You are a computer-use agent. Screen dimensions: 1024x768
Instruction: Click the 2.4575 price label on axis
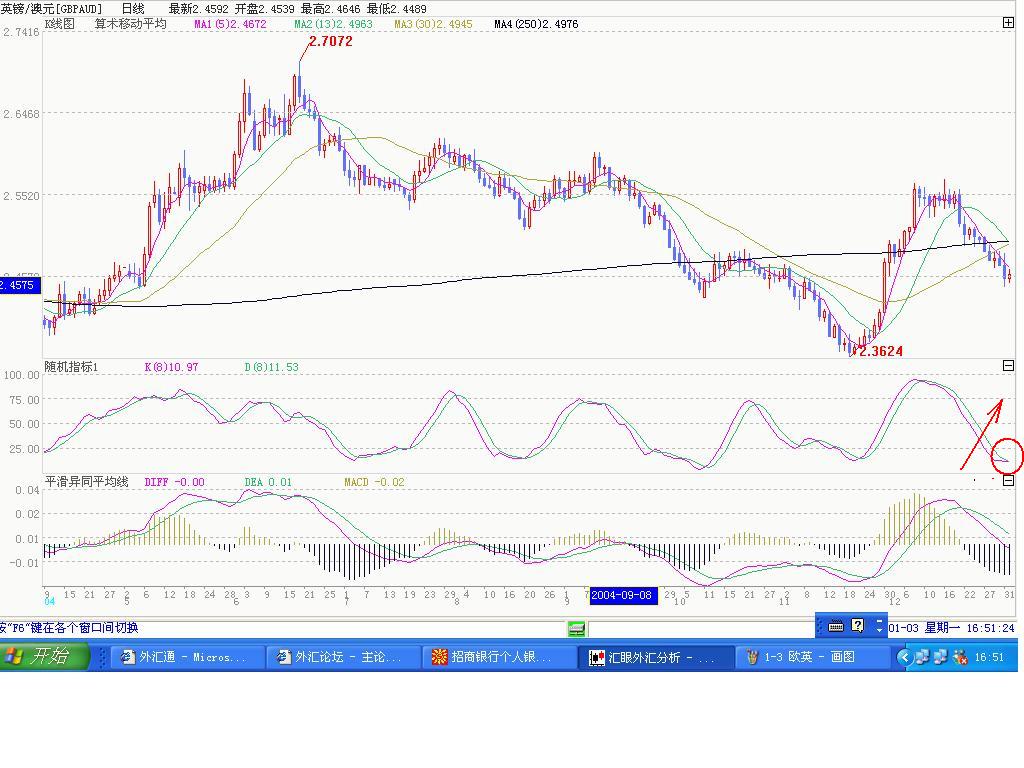tap(20, 285)
